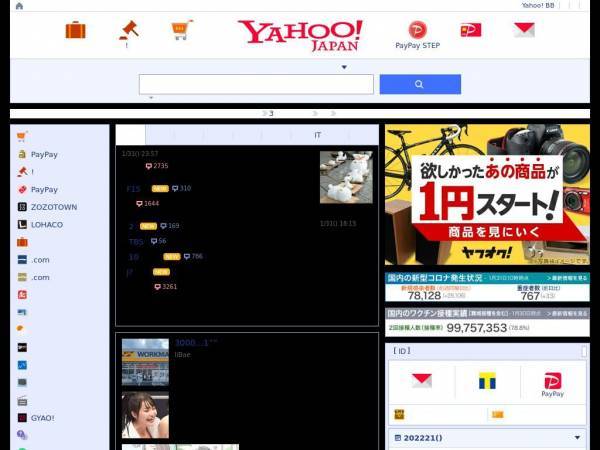Click the Yahoo! JAPAN logo
The width and height of the screenshot is (600, 450).
(x=300, y=36)
